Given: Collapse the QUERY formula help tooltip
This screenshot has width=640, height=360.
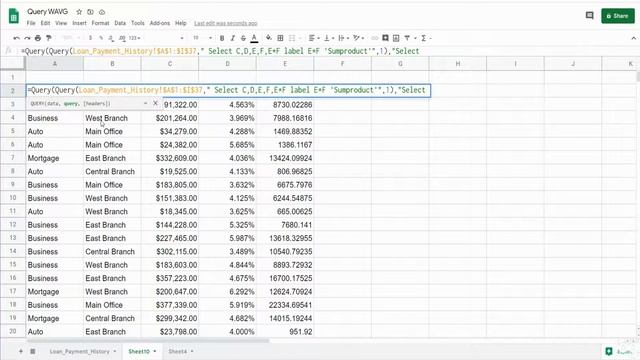Looking at the screenshot, I should (145, 103).
